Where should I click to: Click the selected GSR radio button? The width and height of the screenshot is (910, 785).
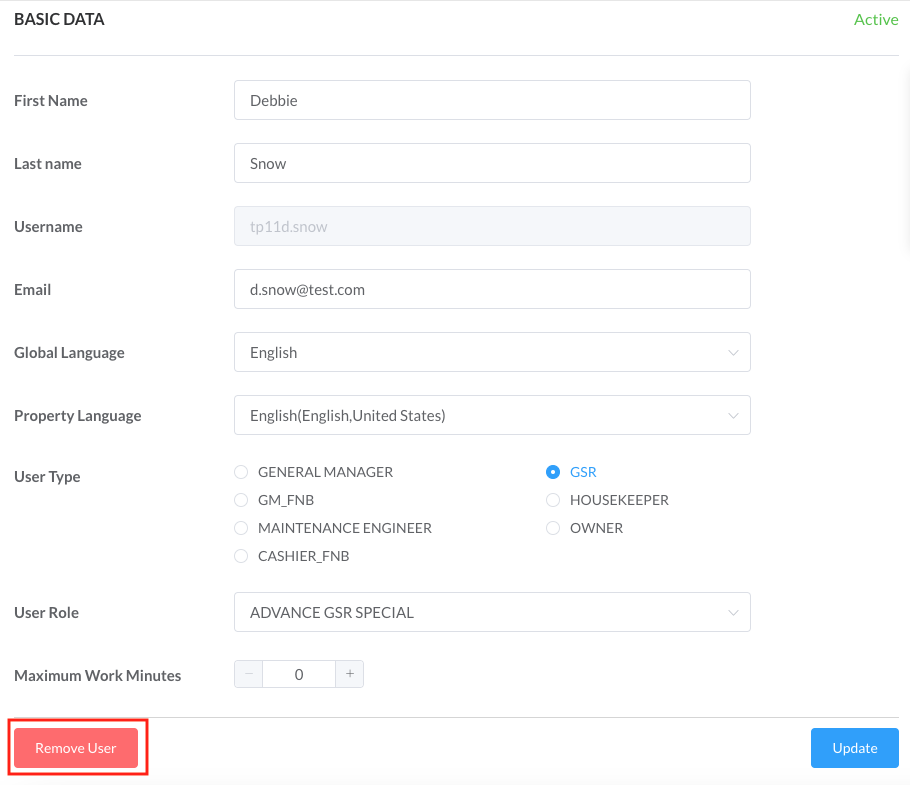[553, 471]
